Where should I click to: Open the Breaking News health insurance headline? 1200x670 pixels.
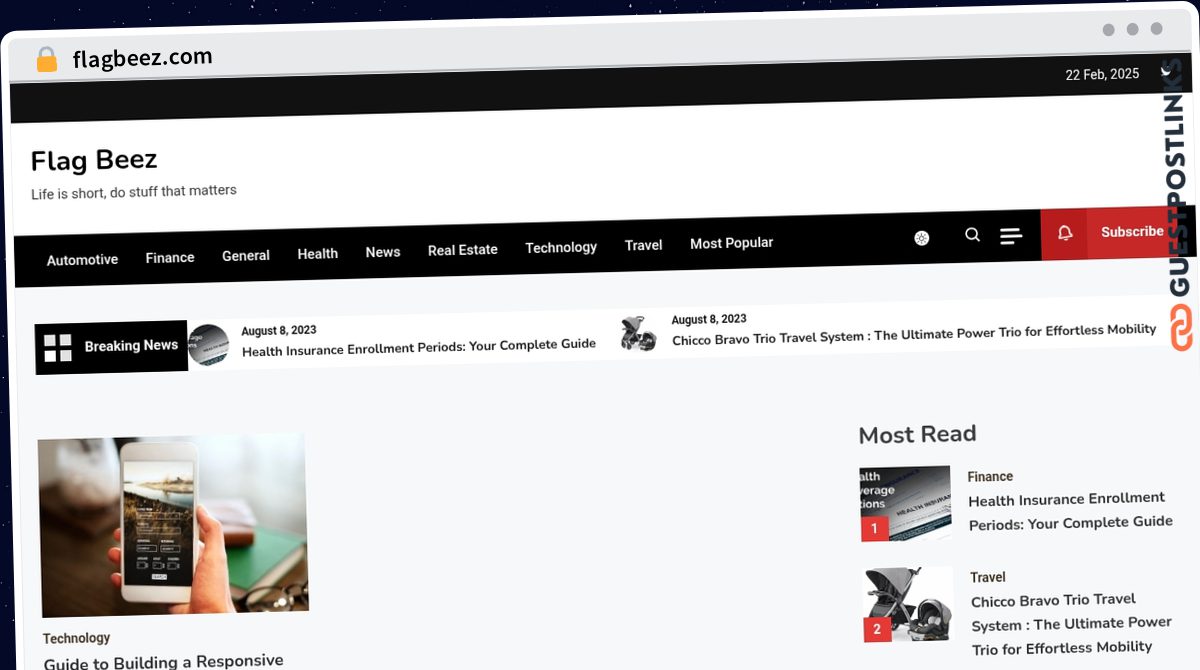pyautogui.click(x=419, y=347)
